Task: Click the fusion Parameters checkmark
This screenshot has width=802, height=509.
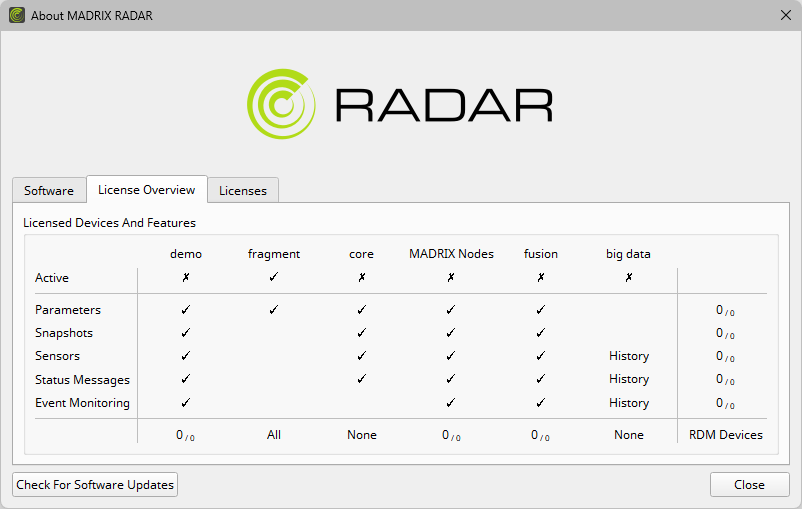Action: (x=541, y=309)
